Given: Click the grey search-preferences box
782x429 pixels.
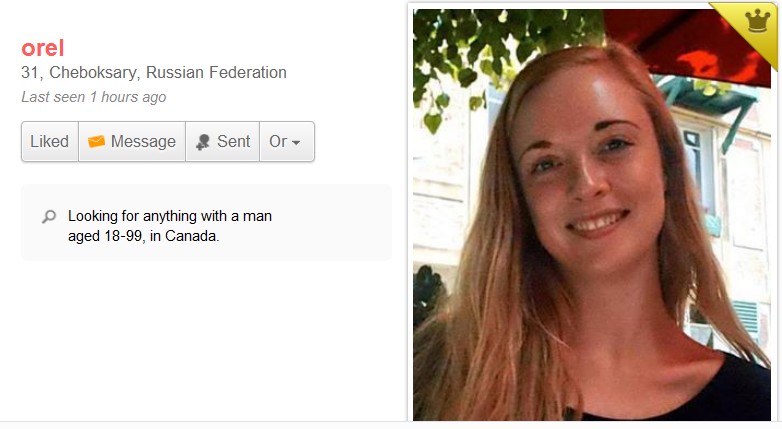Looking at the screenshot, I should point(206,222).
